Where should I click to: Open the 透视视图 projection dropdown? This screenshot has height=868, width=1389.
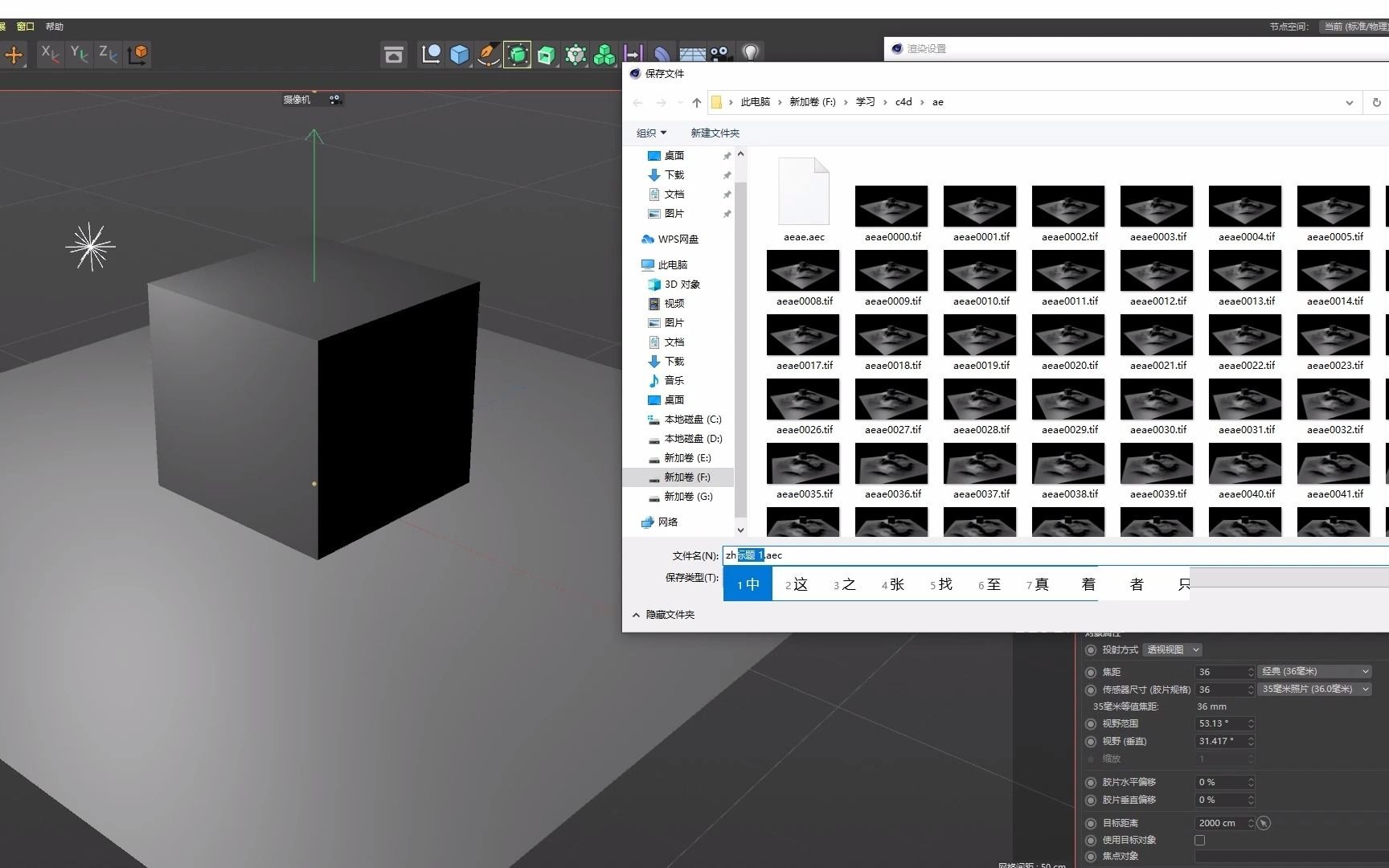[x=1172, y=649]
